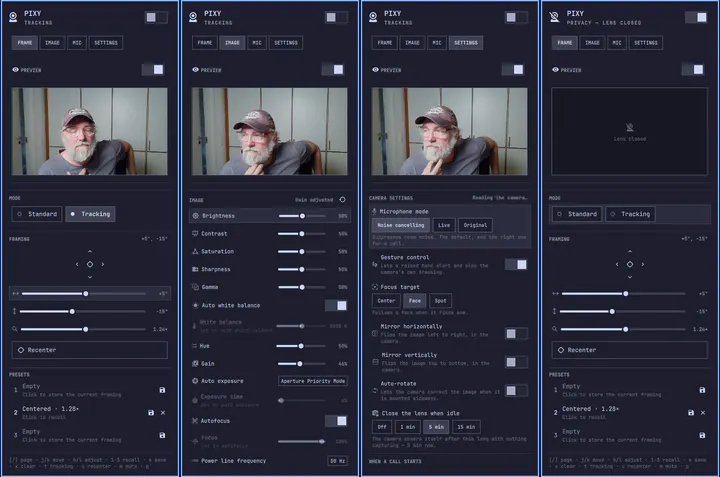The width and height of the screenshot is (720, 477).
Task: Click camera preview image in the Settings-tab panel
Action: click(450, 131)
